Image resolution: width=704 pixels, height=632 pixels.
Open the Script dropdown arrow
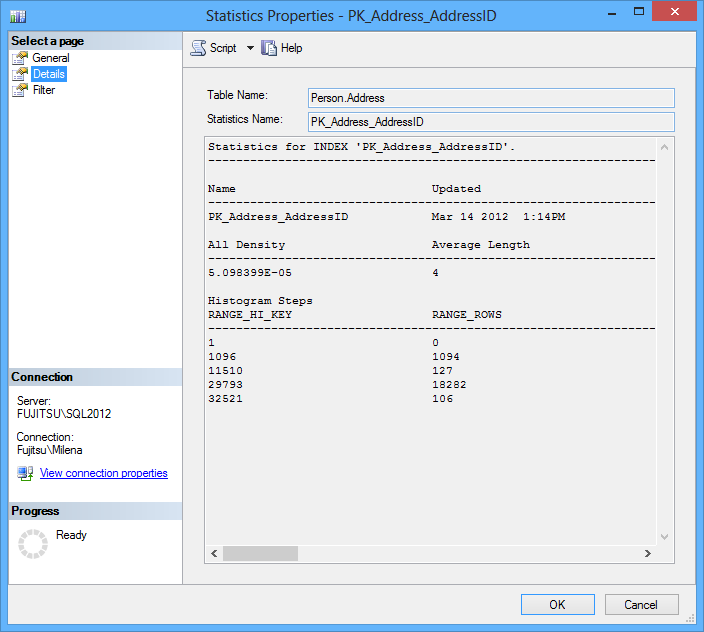tap(250, 48)
